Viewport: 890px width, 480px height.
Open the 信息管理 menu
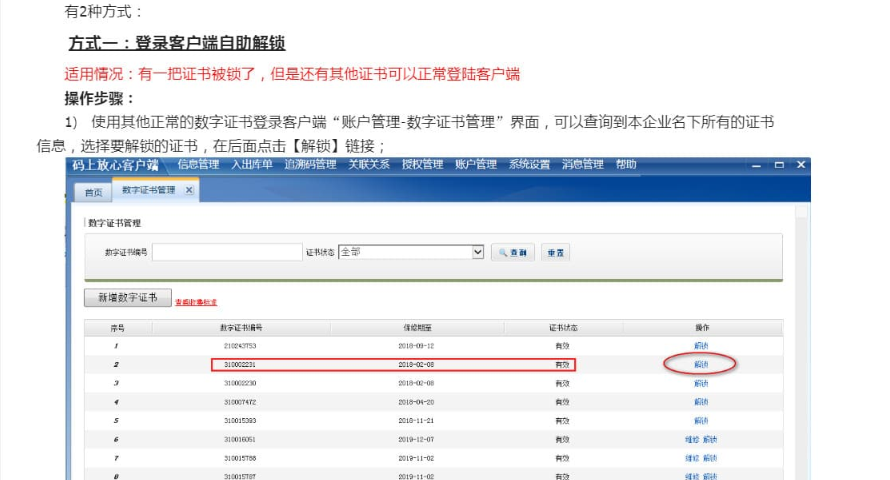point(198,165)
